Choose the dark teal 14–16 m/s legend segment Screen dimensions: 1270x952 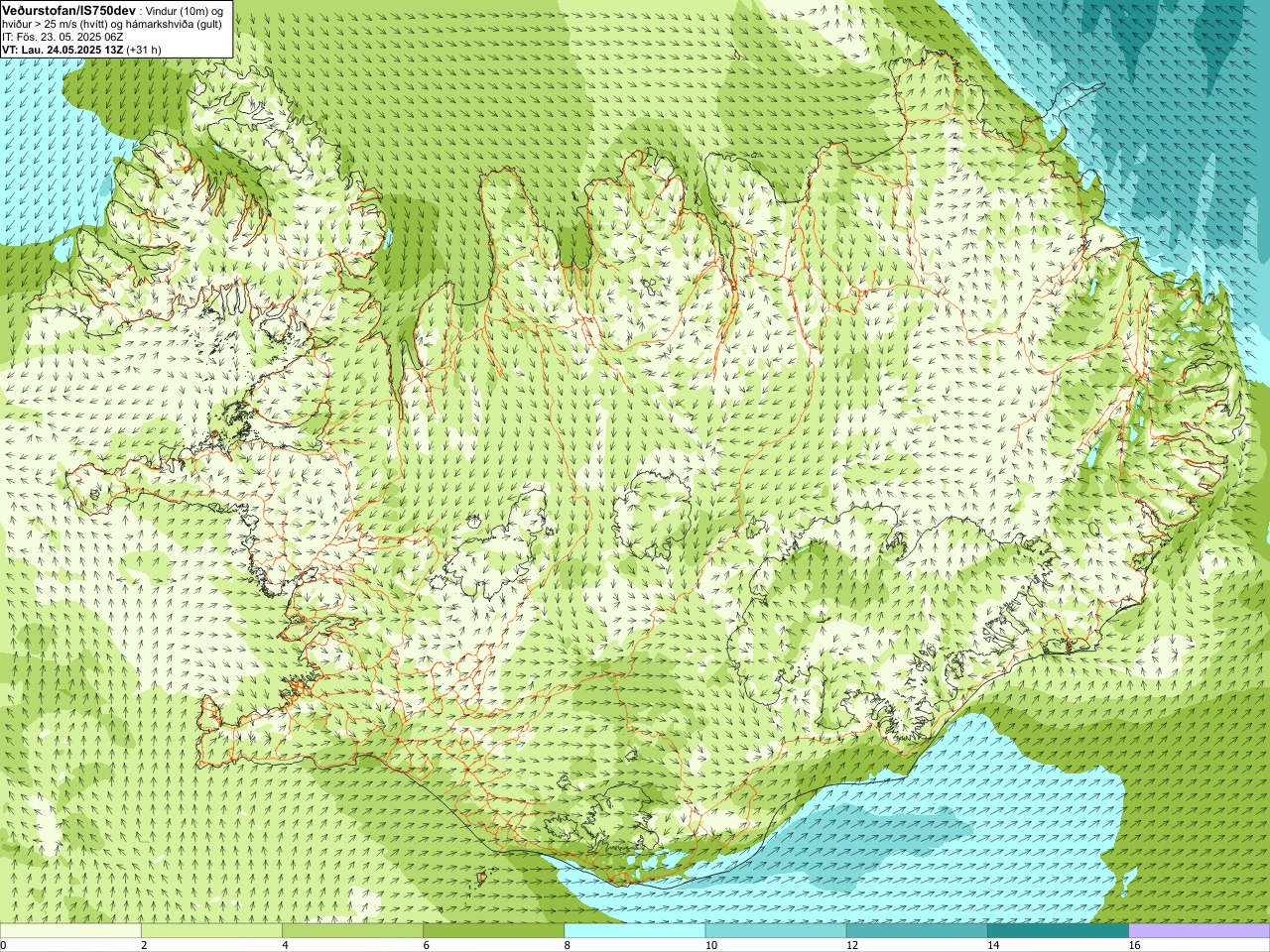pyautogui.click(x=1058, y=931)
